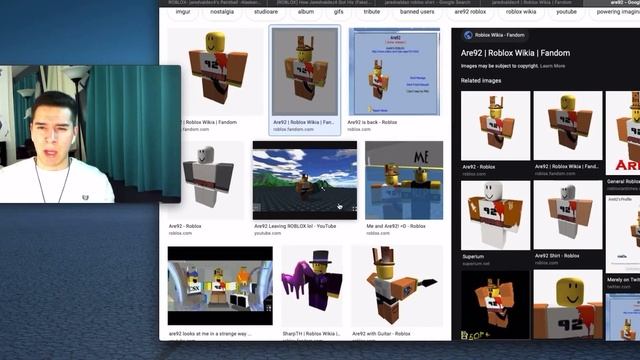Click youtube.com source under Are92 Leaving result
This screenshot has height=360, width=640.
[267, 233]
